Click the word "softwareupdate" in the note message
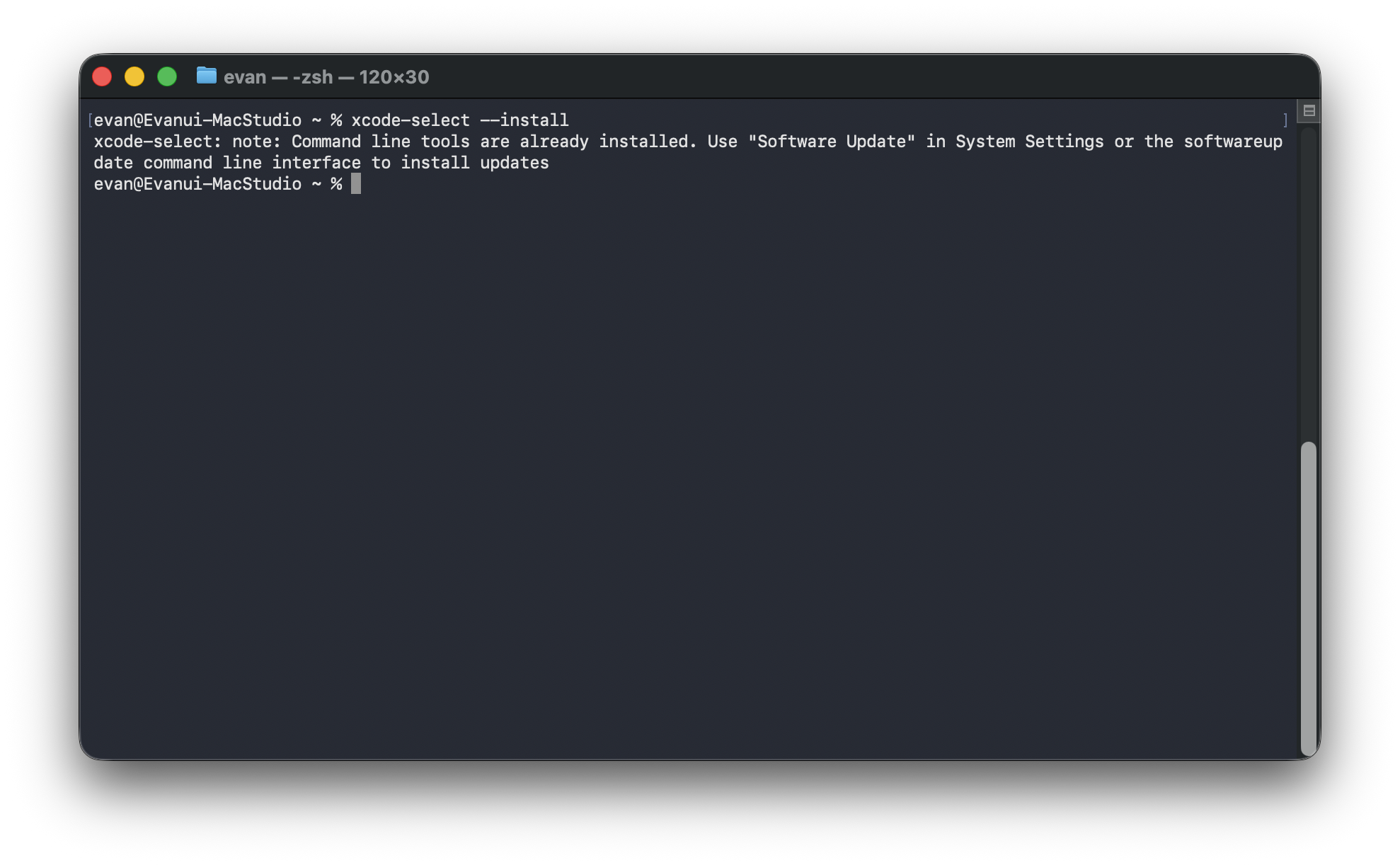The image size is (1400, 865). tap(1233, 141)
